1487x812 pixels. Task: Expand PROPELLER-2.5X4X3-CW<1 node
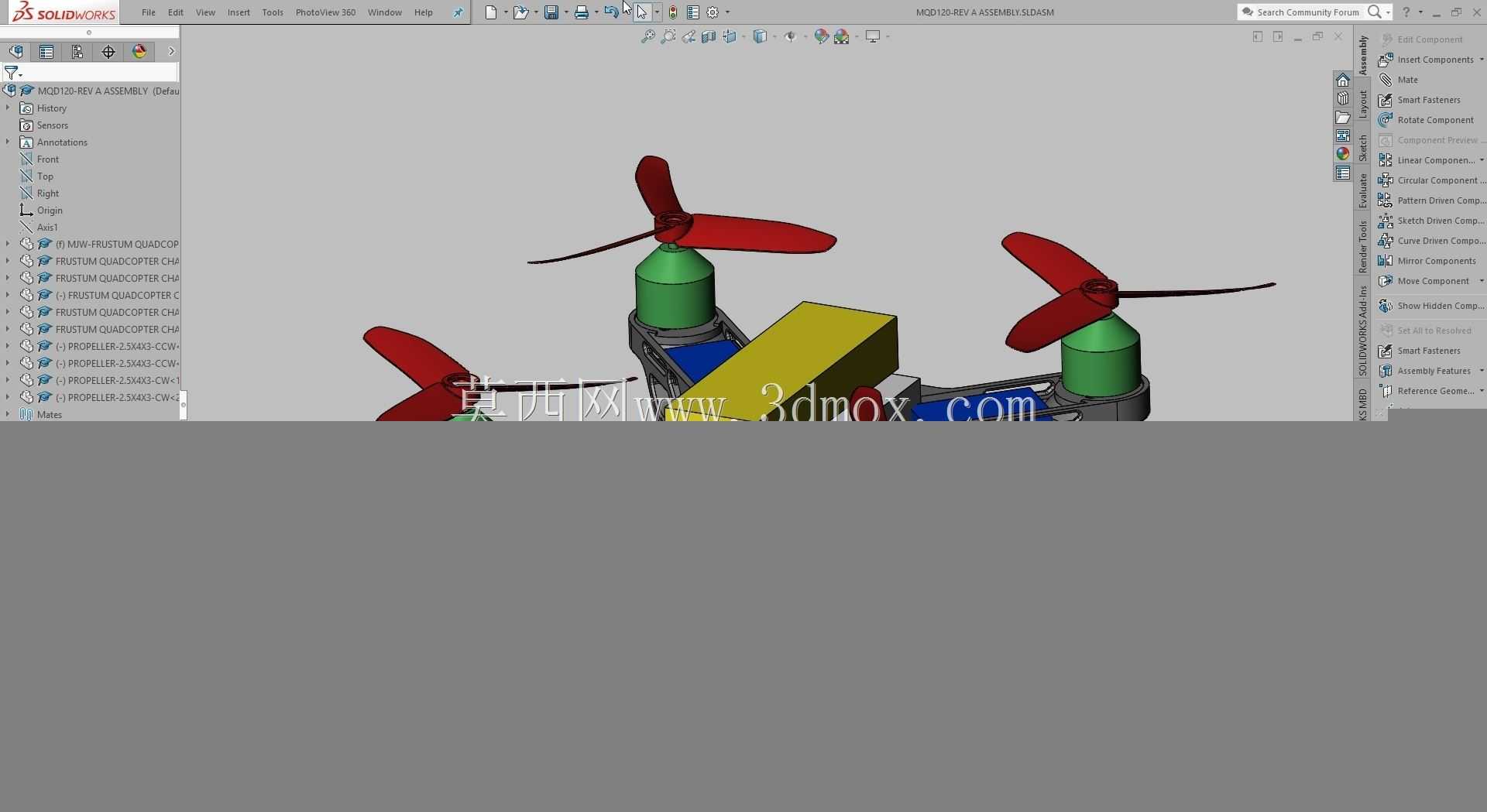8,380
